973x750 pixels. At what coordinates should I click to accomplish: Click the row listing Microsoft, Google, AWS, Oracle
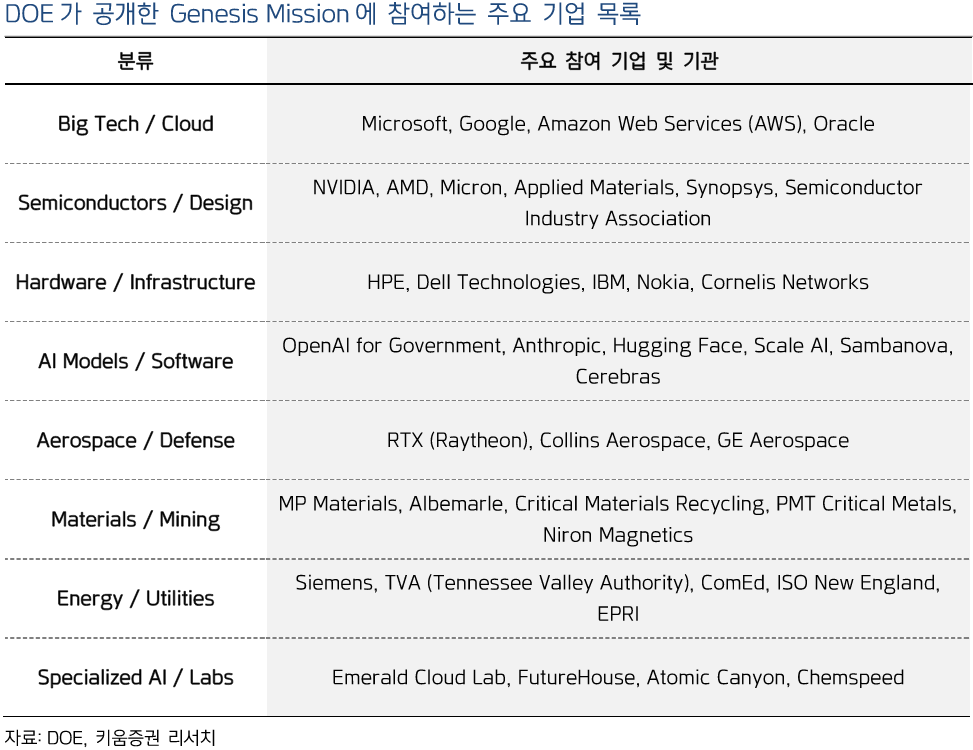coord(618,124)
